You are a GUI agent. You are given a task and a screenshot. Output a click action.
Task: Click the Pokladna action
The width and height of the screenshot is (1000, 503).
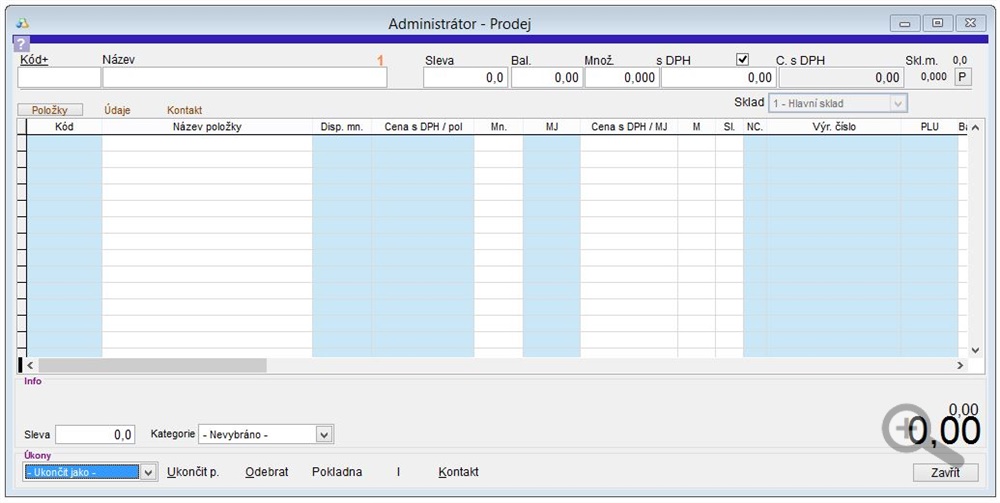337,472
